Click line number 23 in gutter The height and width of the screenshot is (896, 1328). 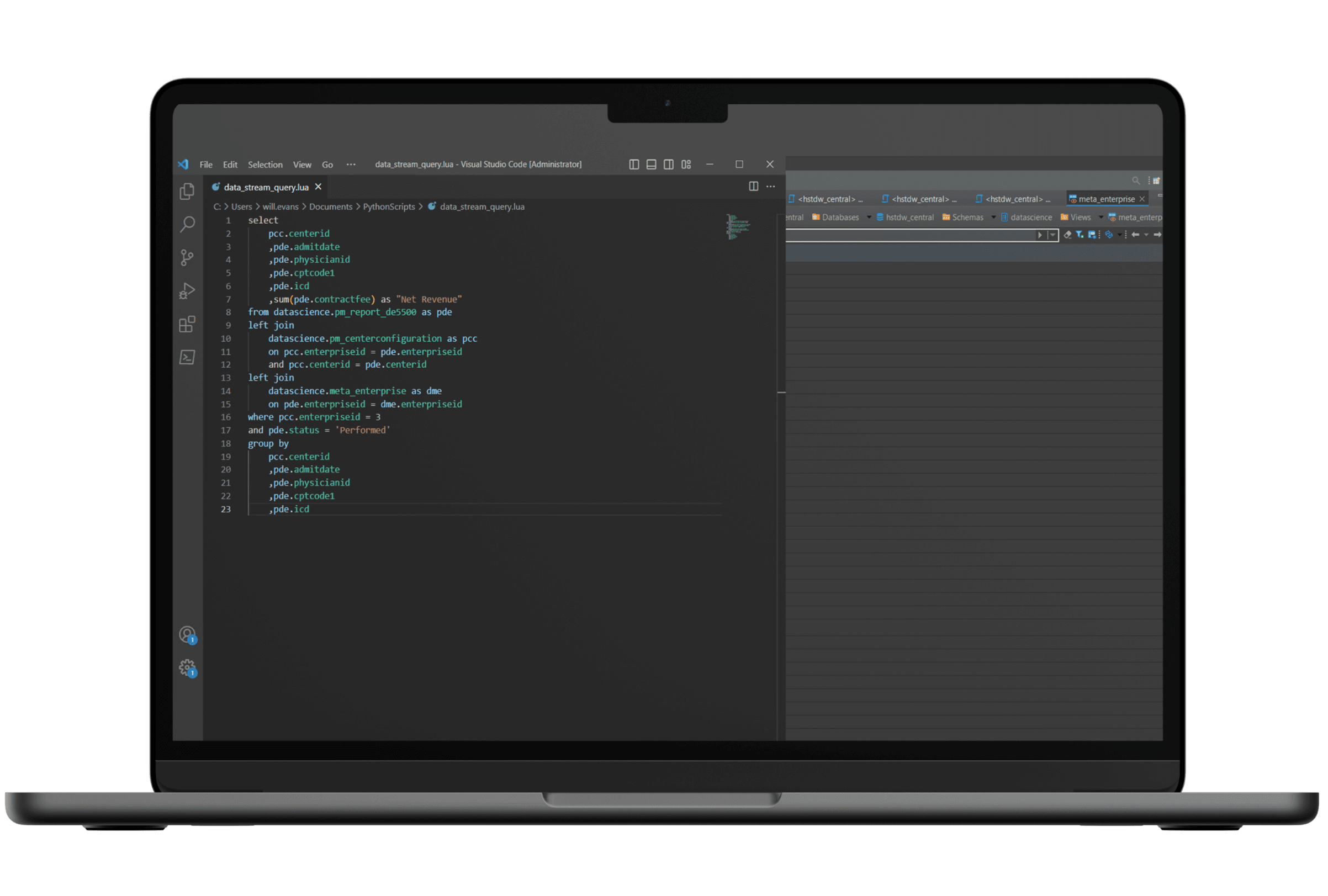click(x=226, y=509)
